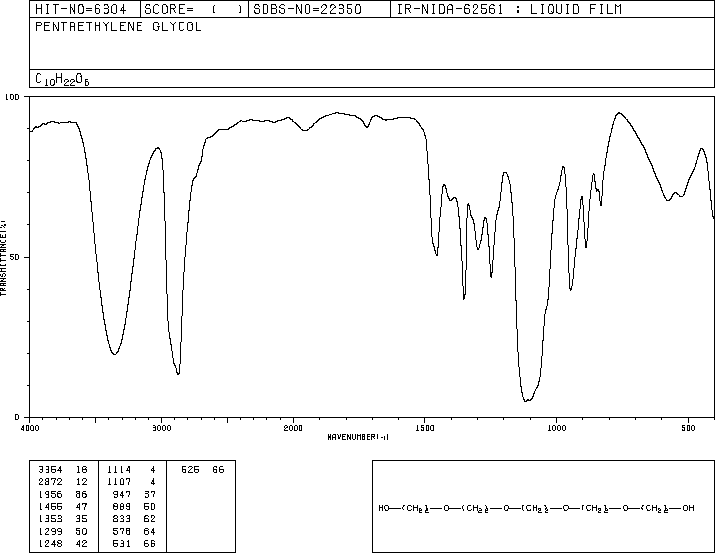
Task: Select the 526 peak table entry
Action: pyautogui.click(x=202, y=470)
